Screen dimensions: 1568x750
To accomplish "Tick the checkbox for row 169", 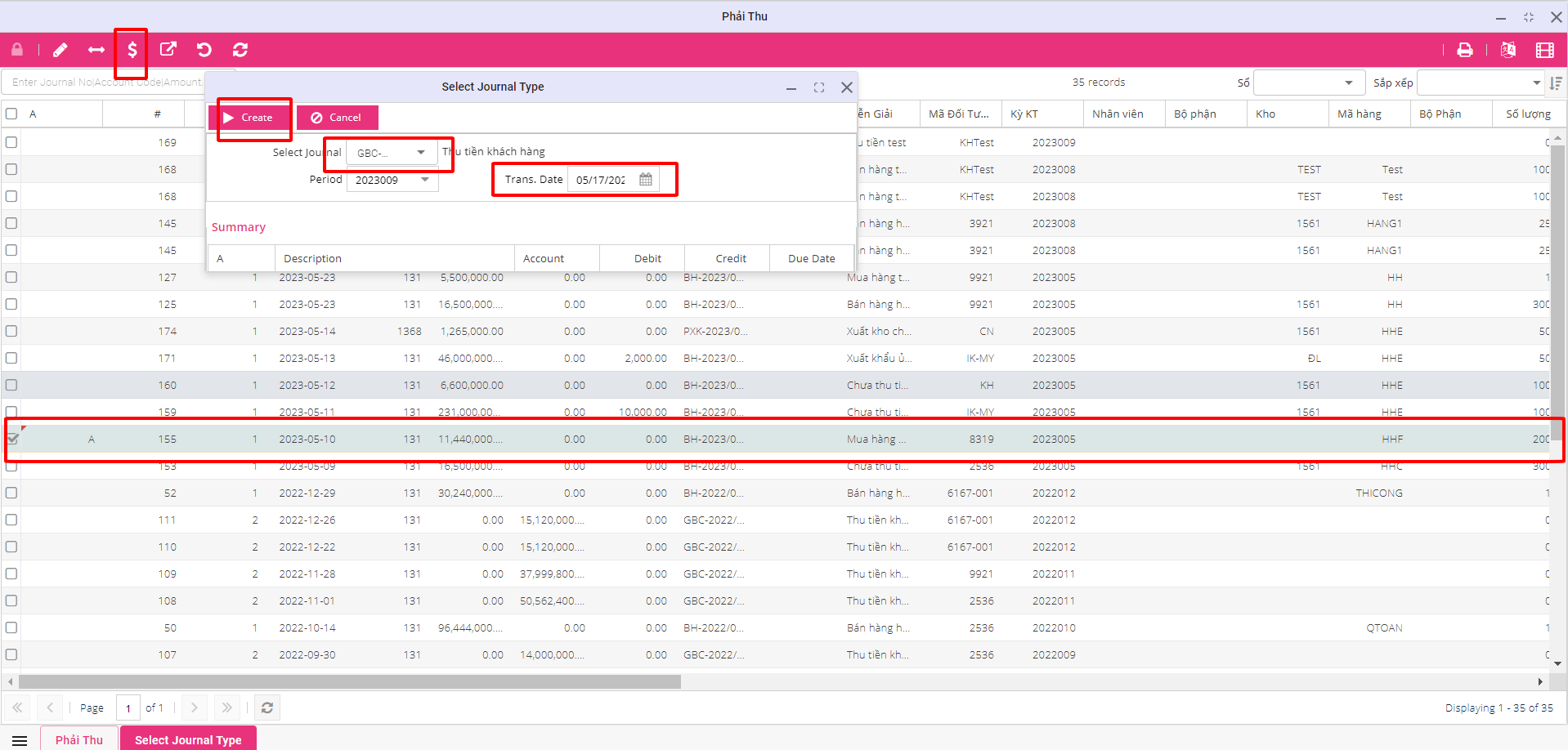I will (x=11, y=142).
